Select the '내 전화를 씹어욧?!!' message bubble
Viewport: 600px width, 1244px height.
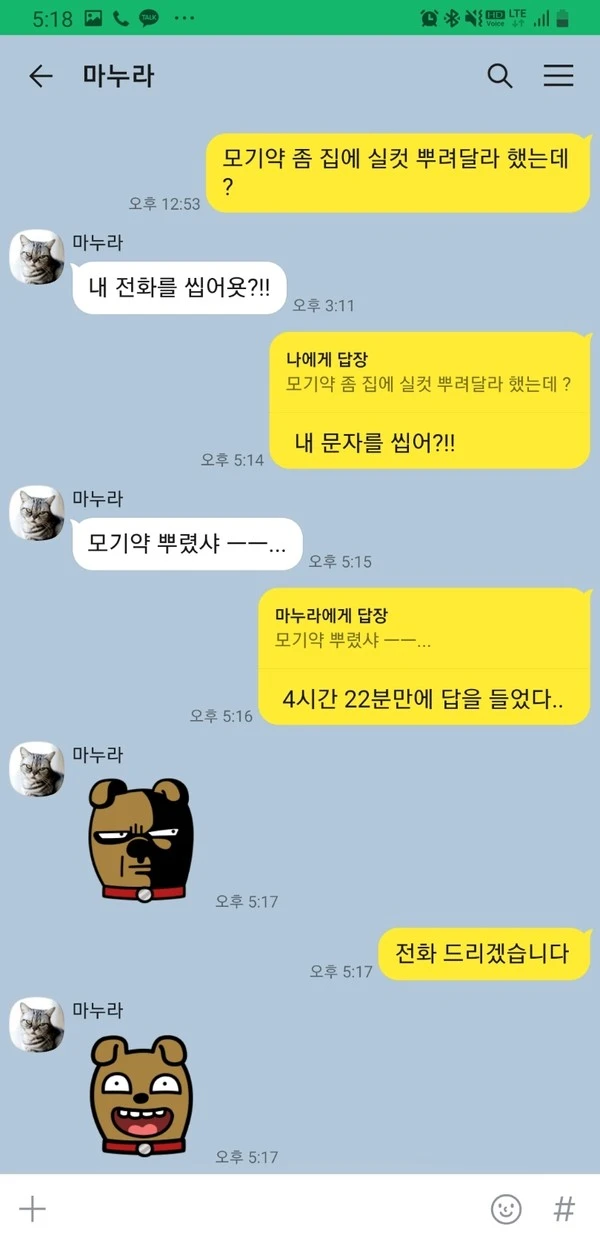[180, 288]
